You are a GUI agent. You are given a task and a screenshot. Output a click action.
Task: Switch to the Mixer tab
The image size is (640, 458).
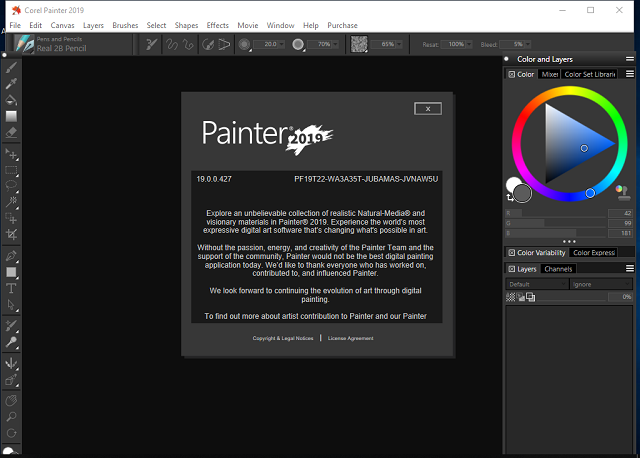click(549, 74)
